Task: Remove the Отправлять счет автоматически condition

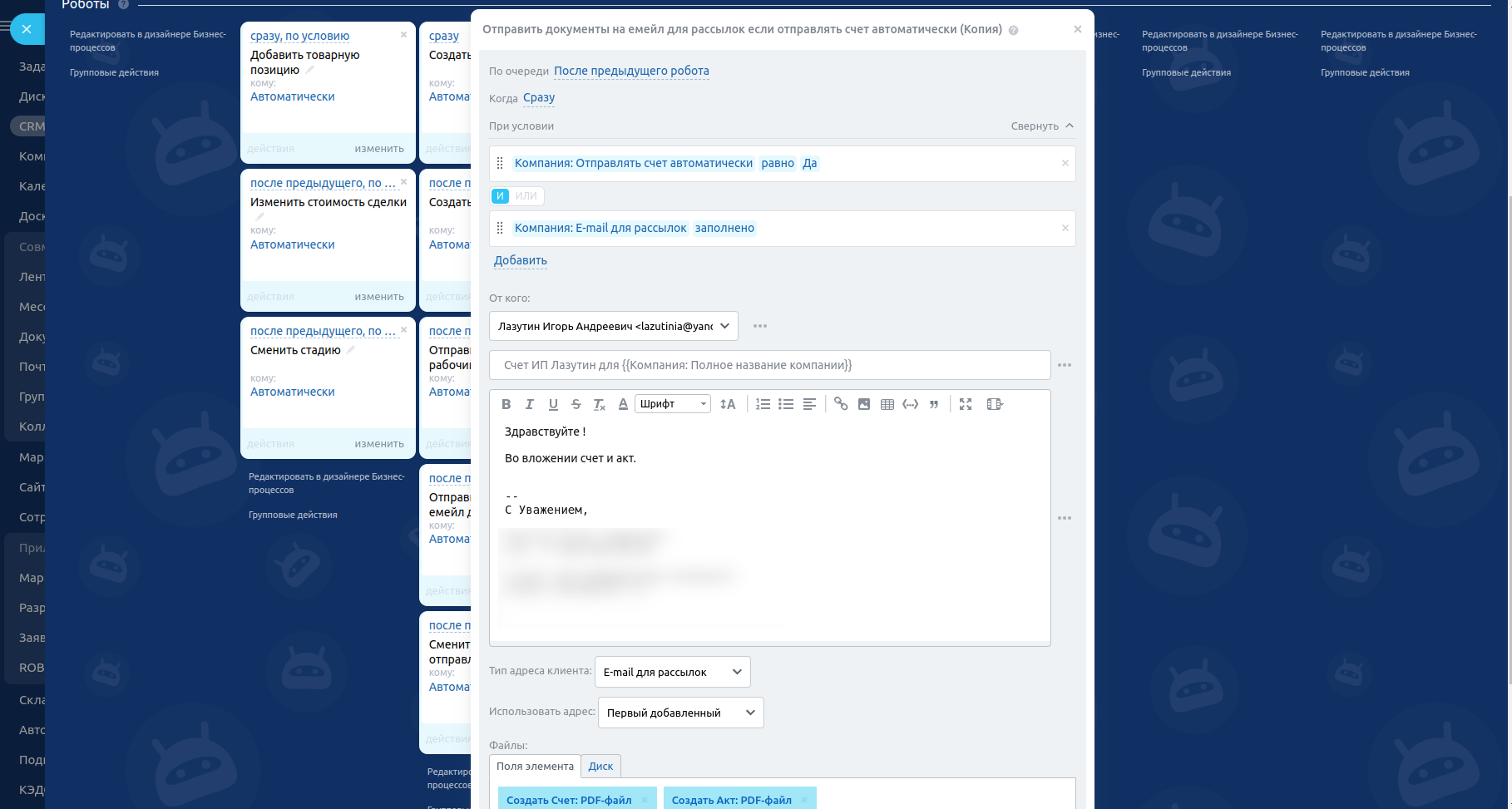Action: [x=1065, y=163]
